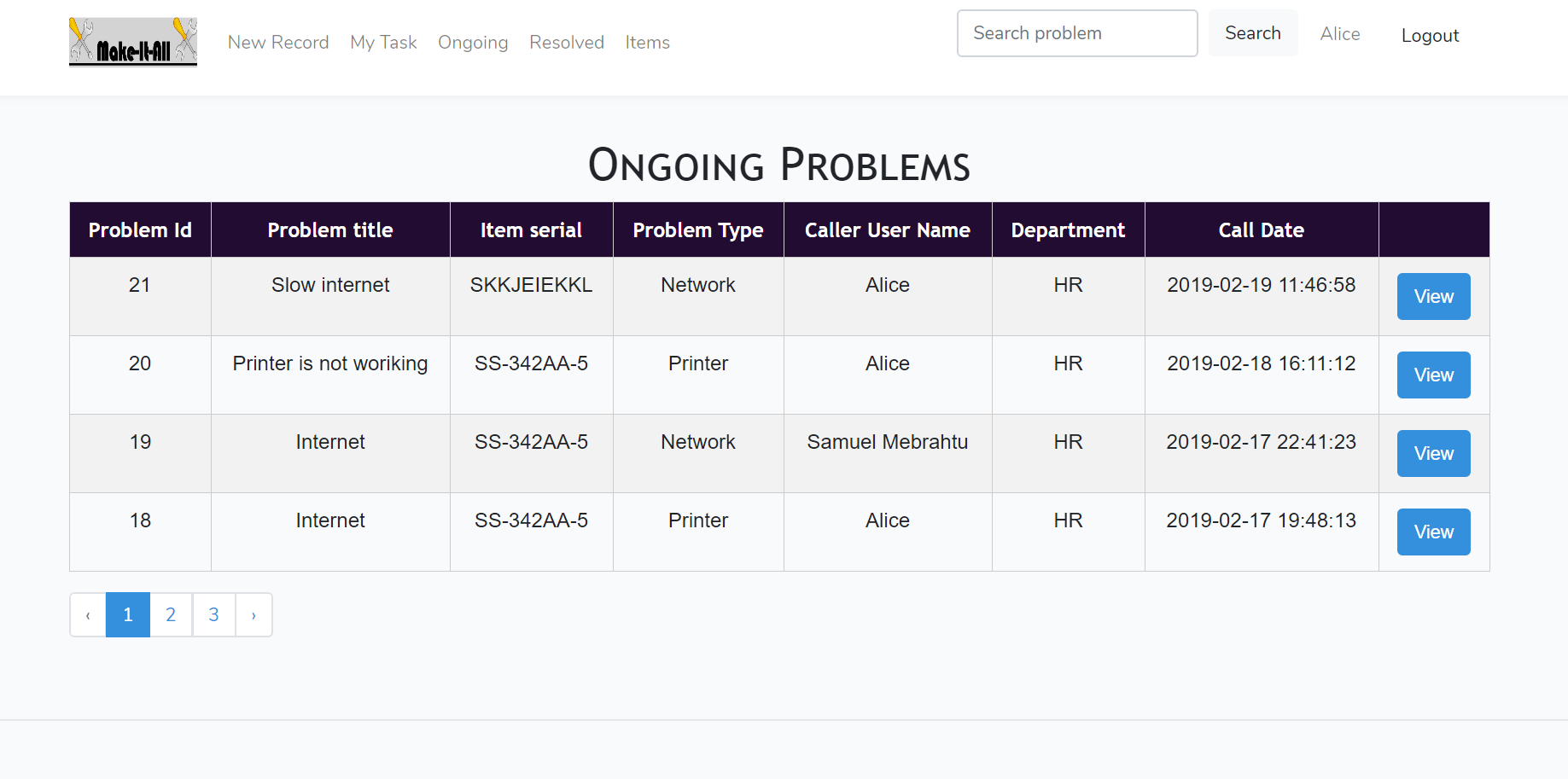View problem 21 Slow internet

click(1433, 297)
